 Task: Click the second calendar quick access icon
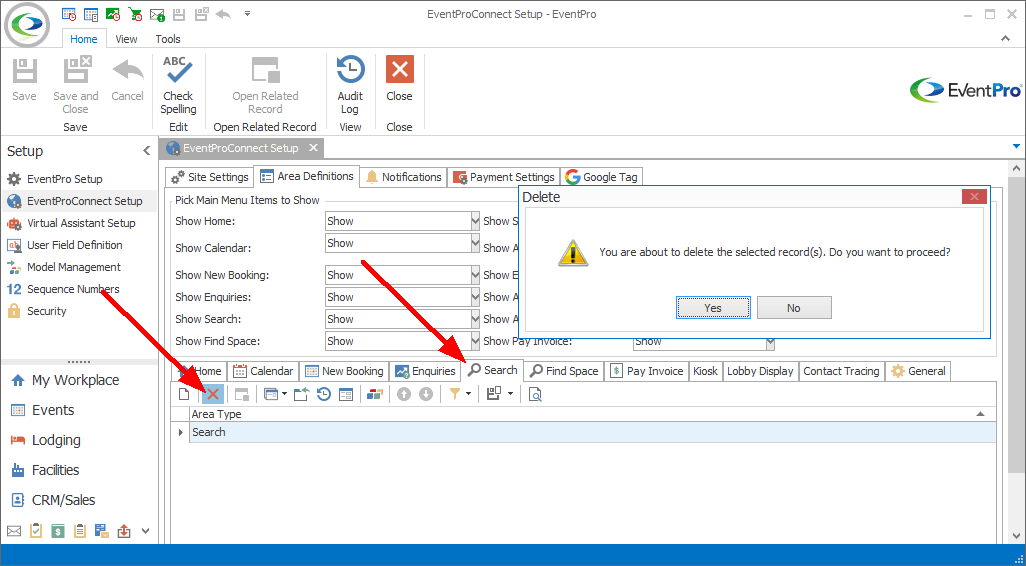(91, 13)
